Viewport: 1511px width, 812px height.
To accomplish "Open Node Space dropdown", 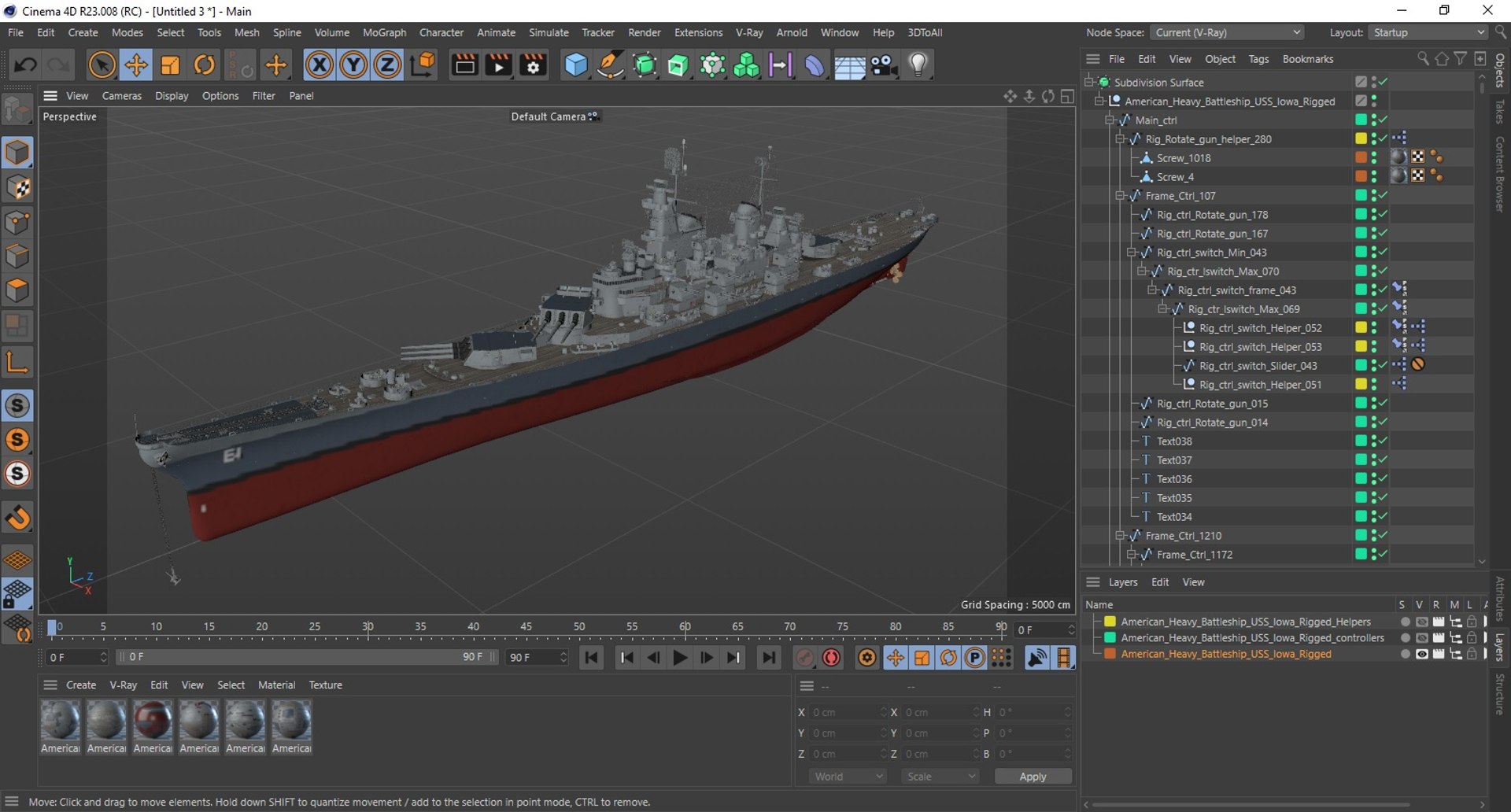I will tap(1226, 32).
